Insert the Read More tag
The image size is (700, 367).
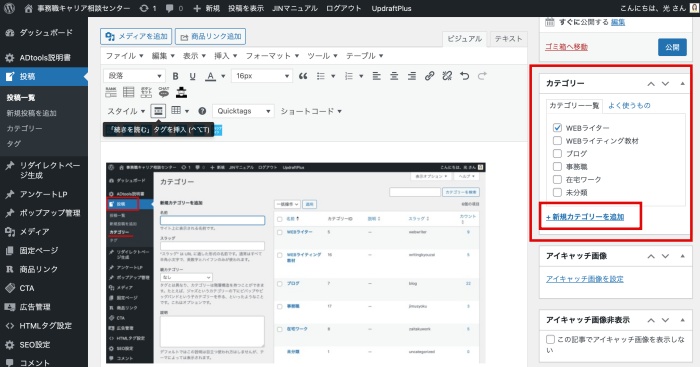pyautogui.click(x=158, y=111)
